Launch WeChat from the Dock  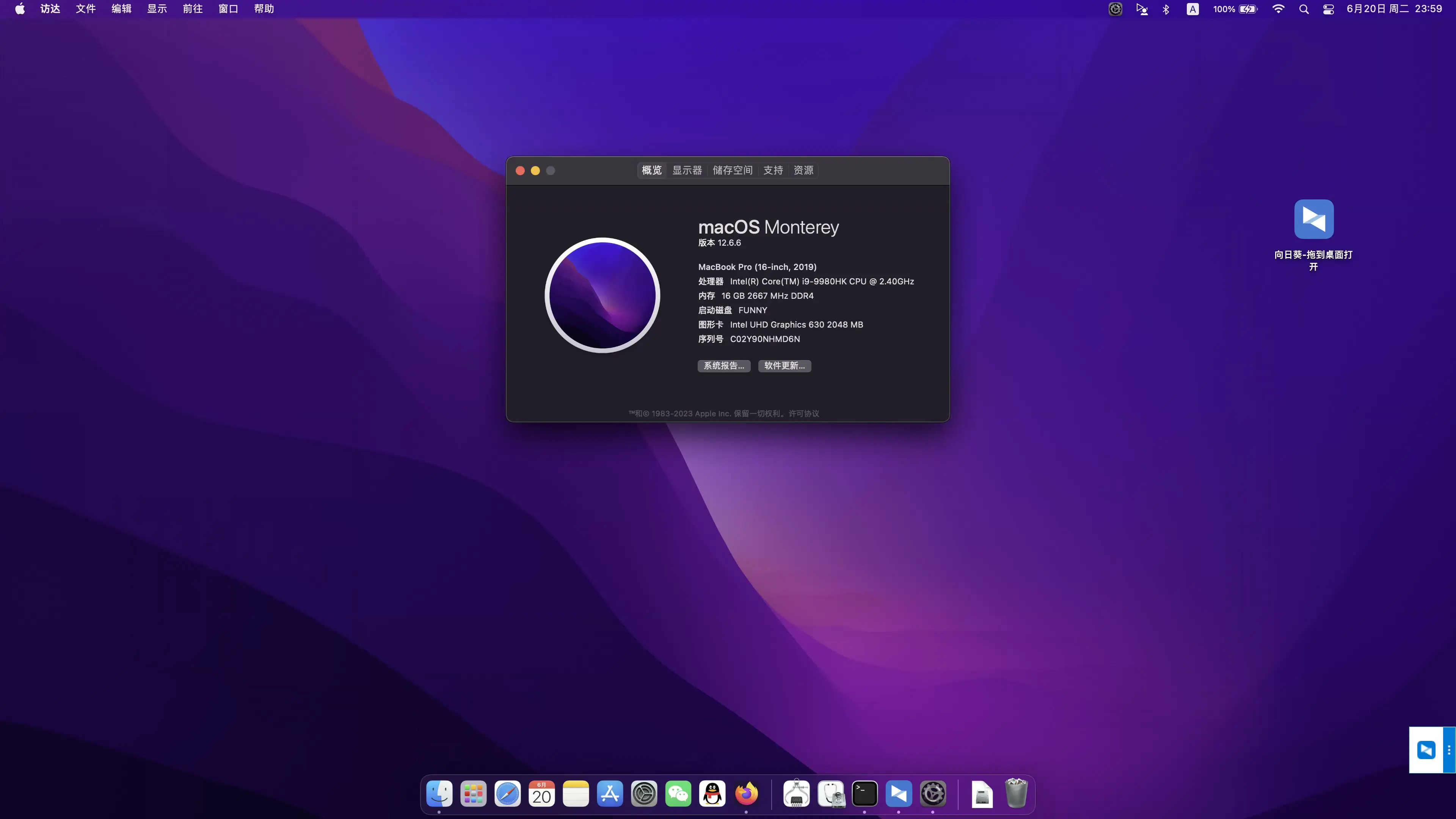pos(678,794)
